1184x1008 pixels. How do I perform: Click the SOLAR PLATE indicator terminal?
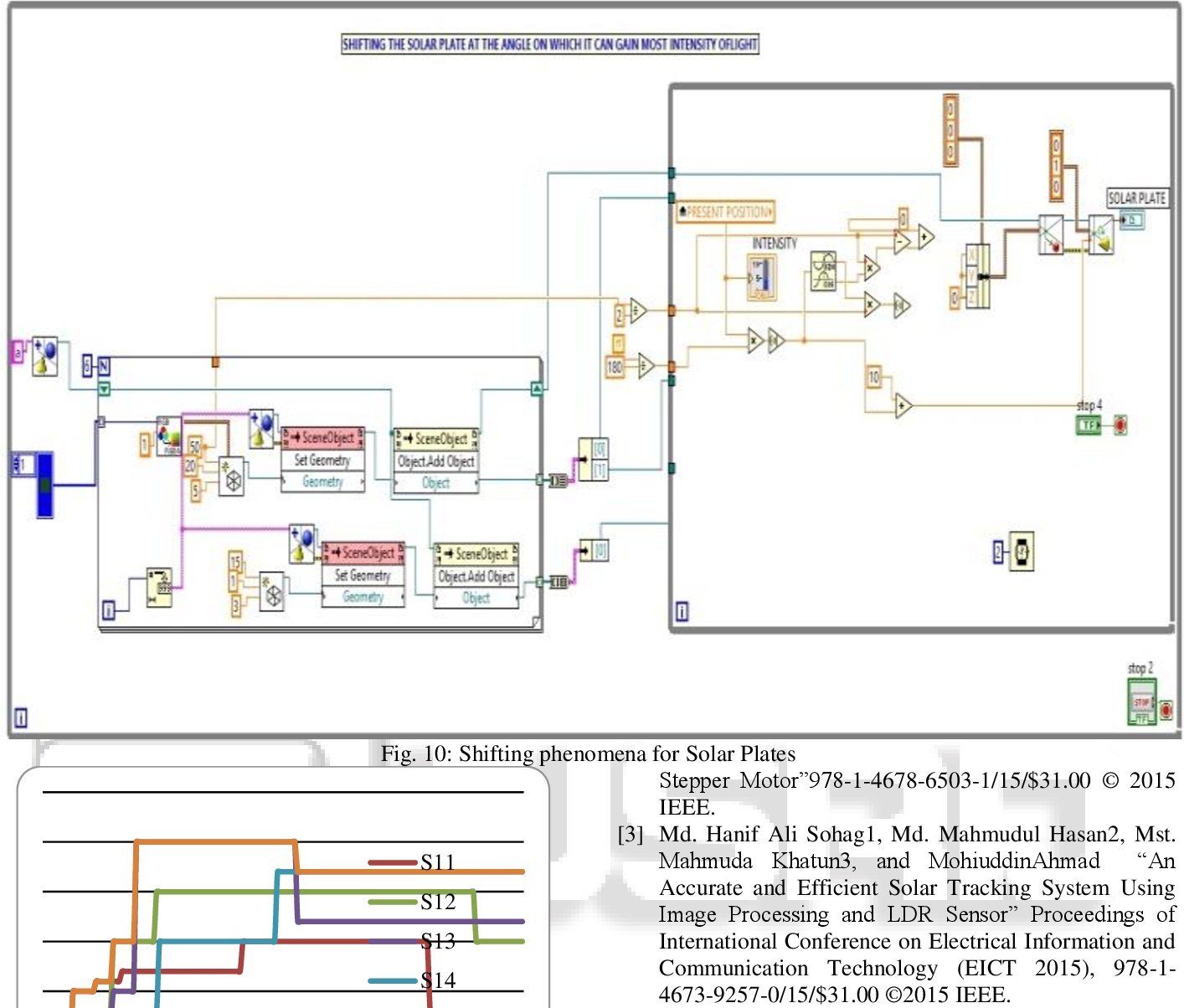(x=1133, y=220)
